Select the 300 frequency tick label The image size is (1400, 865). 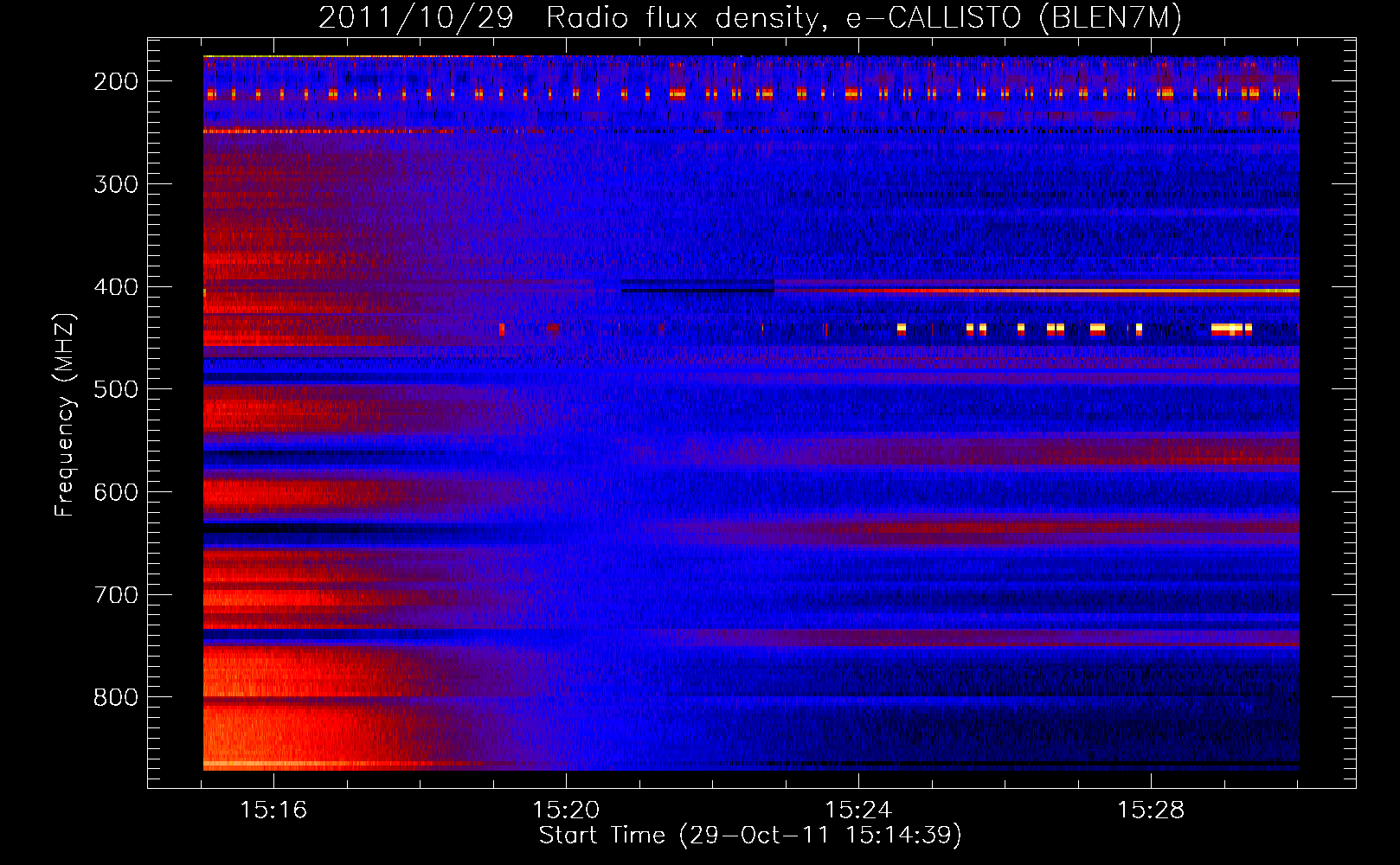click(x=116, y=184)
